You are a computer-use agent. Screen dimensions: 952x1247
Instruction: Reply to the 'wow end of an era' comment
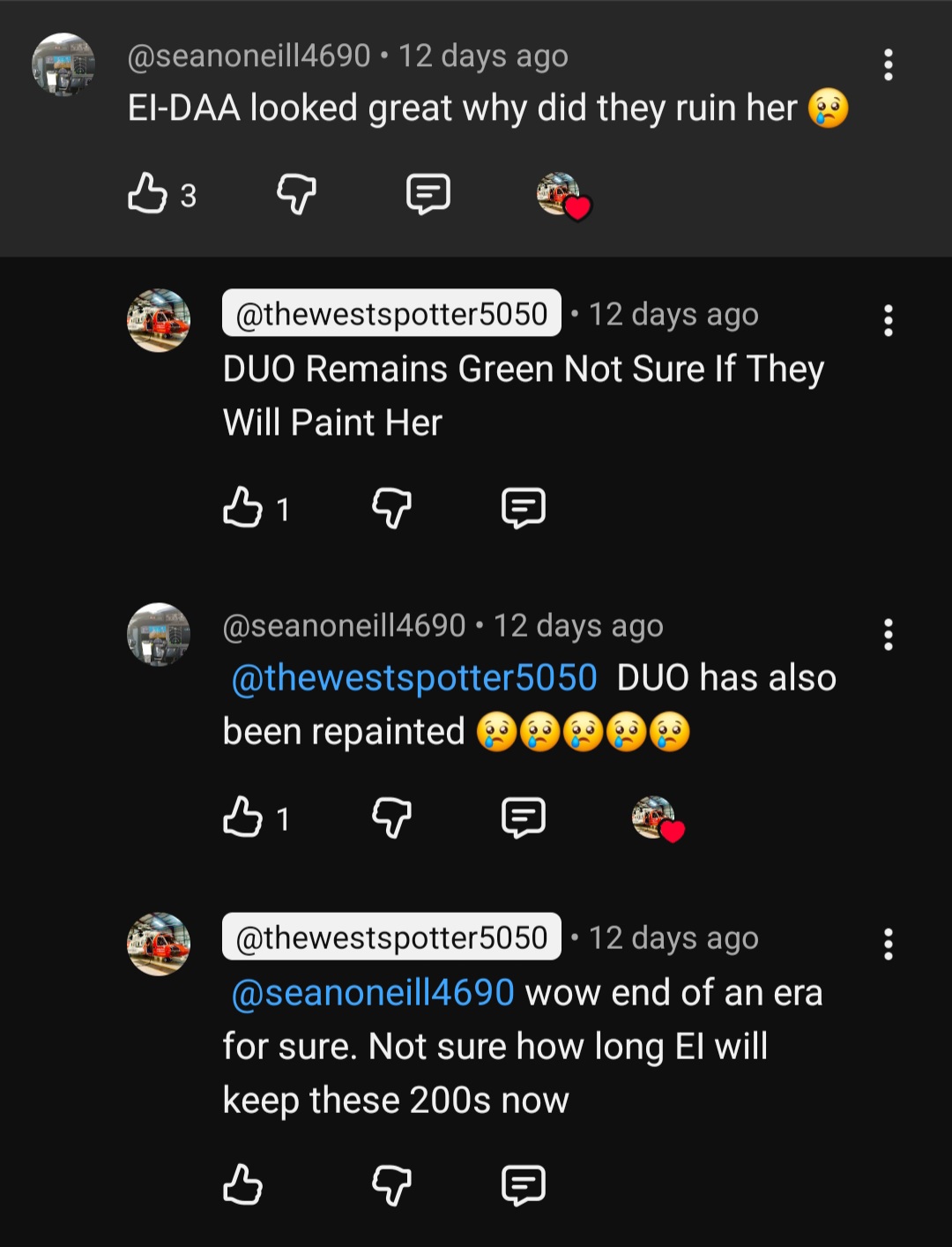(524, 1184)
